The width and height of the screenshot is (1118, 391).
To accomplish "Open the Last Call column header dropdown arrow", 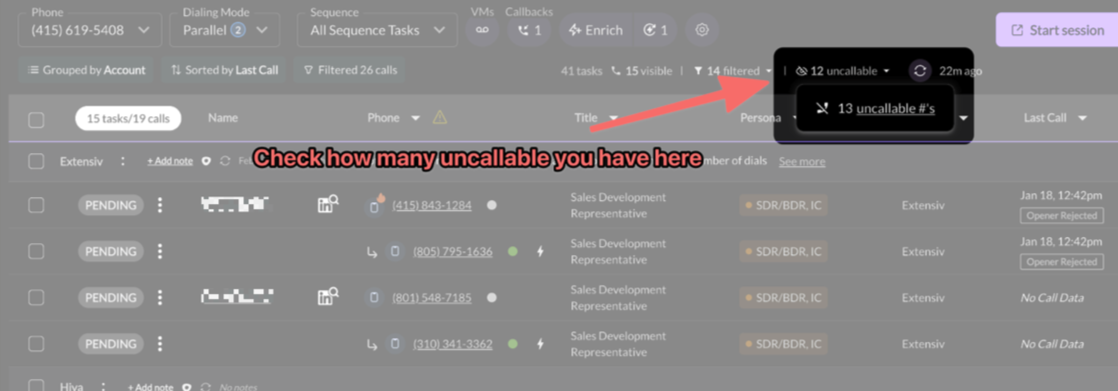I will pos(1082,118).
